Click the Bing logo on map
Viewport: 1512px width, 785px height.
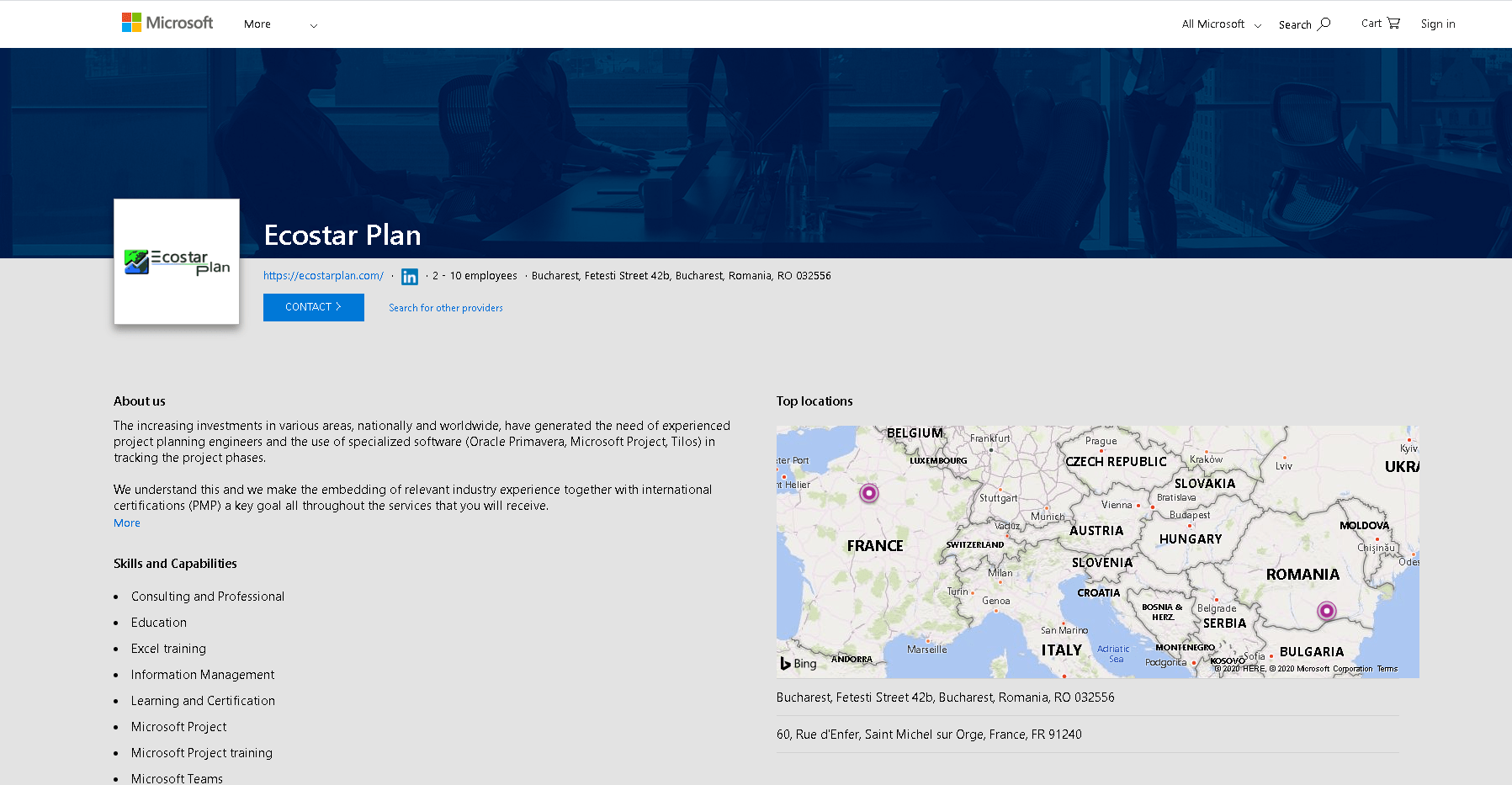(798, 663)
